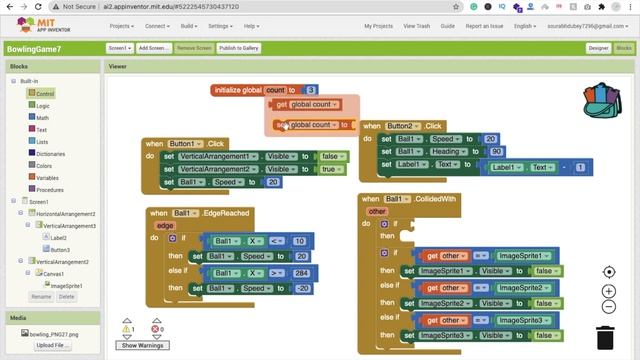Click the yellow warning triangle icon
Screen dimensions: 640x360
click(127, 329)
